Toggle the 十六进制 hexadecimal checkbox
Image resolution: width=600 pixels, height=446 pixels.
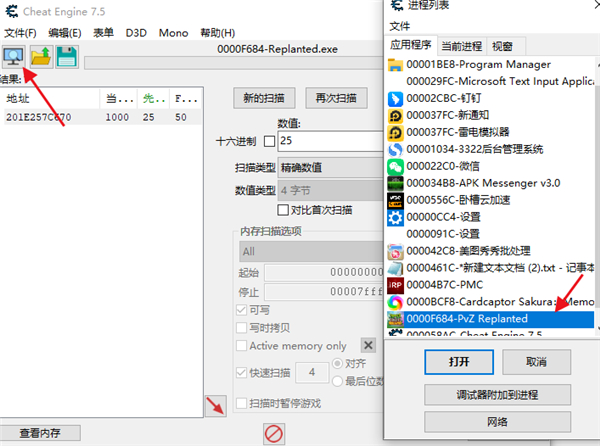(269, 141)
